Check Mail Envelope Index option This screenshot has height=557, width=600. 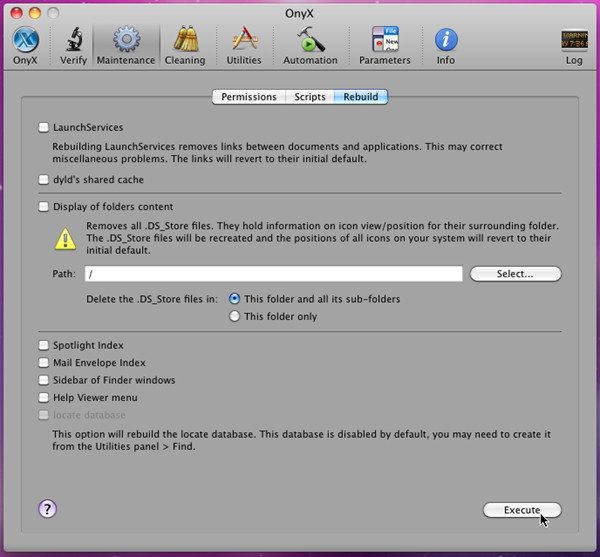pos(44,363)
